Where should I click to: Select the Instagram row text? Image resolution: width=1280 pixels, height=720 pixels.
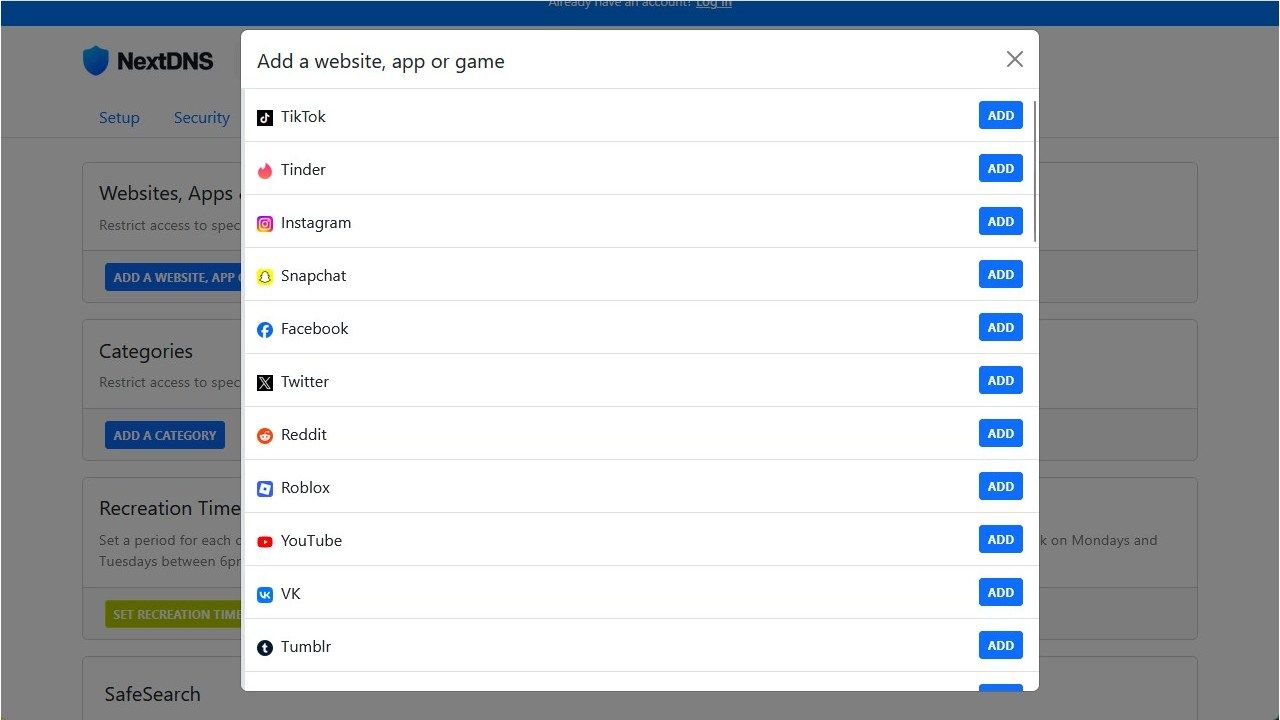[x=316, y=223]
